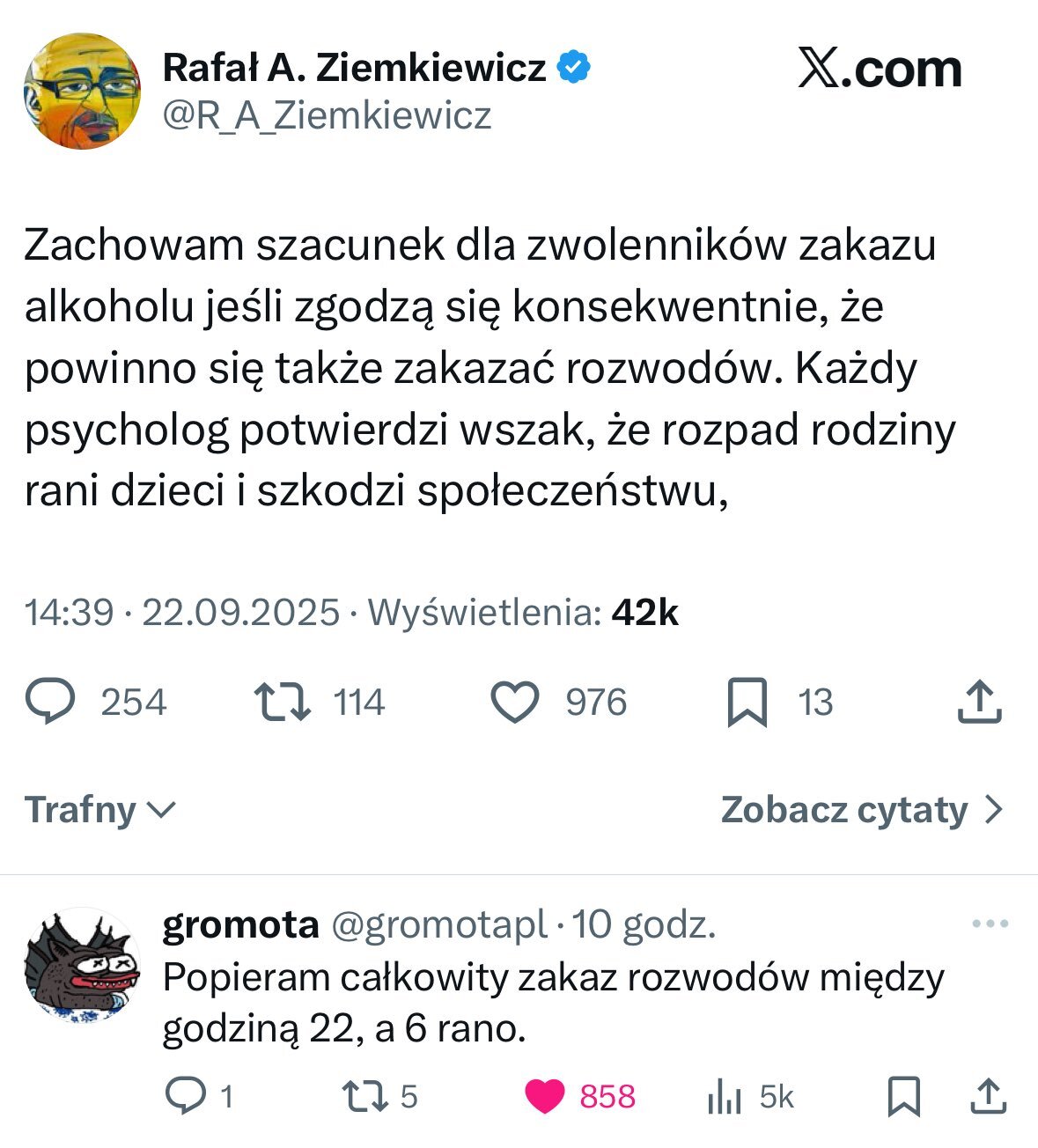Viewport: 1038px width, 1148px height.
Task: Reply to gromota's comment
Action: coord(186,1096)
